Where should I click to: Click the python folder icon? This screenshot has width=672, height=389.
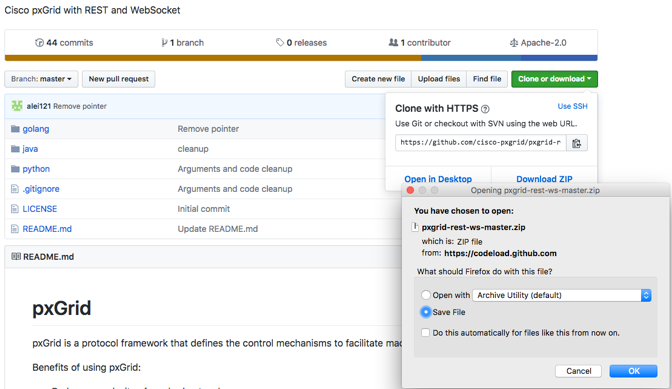click(15, 169)
